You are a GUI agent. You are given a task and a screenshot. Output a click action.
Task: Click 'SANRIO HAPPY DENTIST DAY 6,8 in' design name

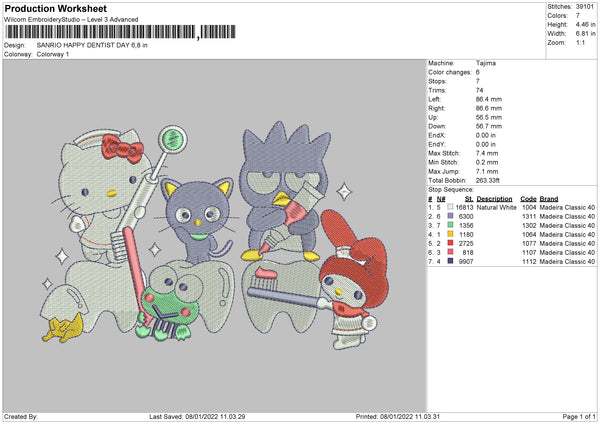[x=92, y=45]
